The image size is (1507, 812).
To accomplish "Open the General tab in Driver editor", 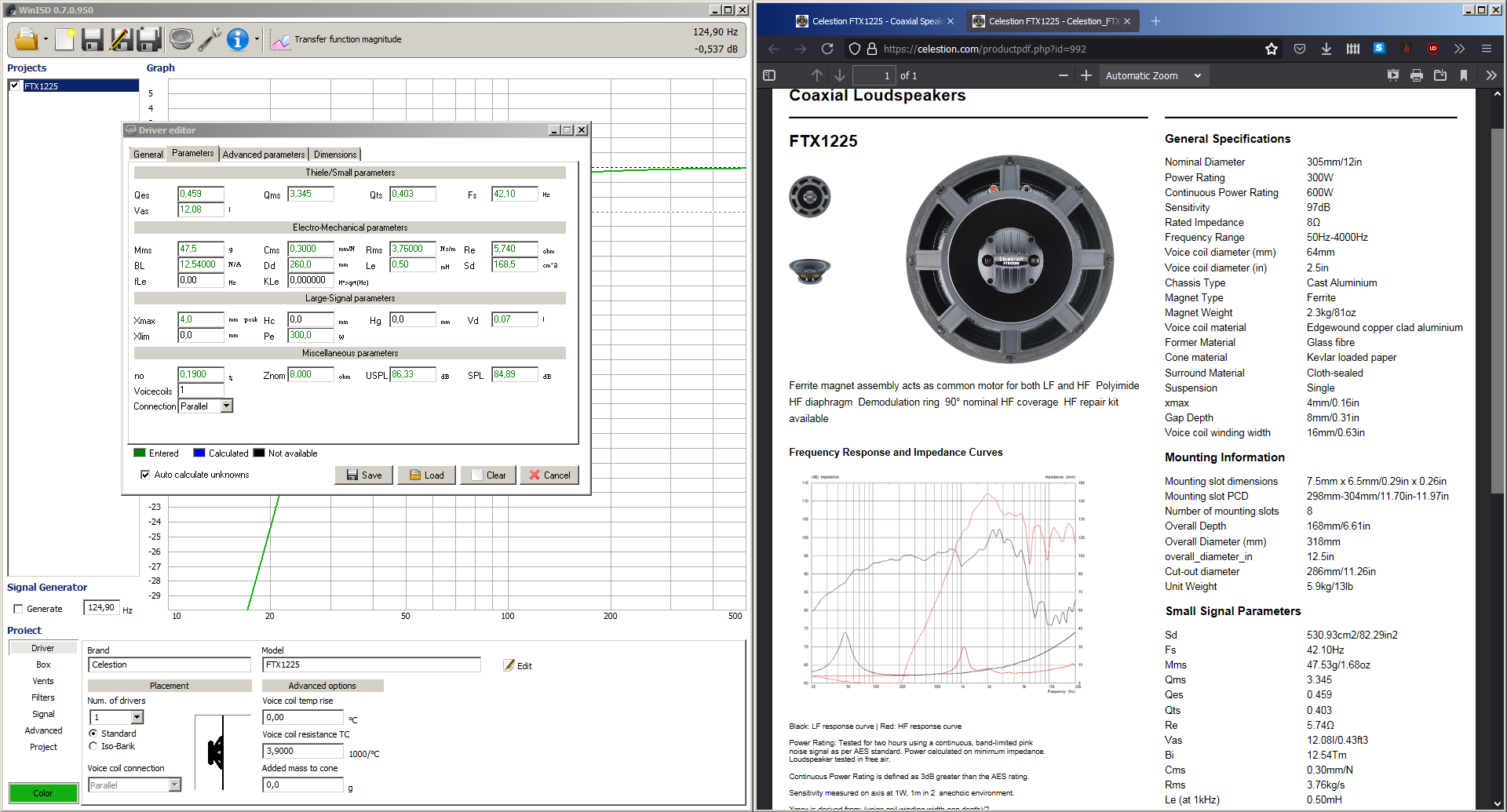I will 148,155.
